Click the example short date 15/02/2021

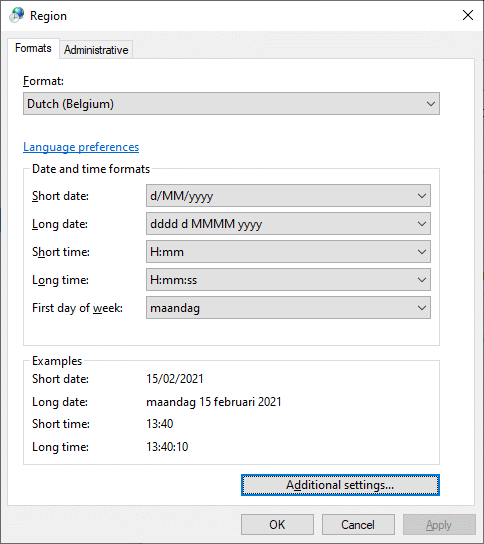coord(175,379)
